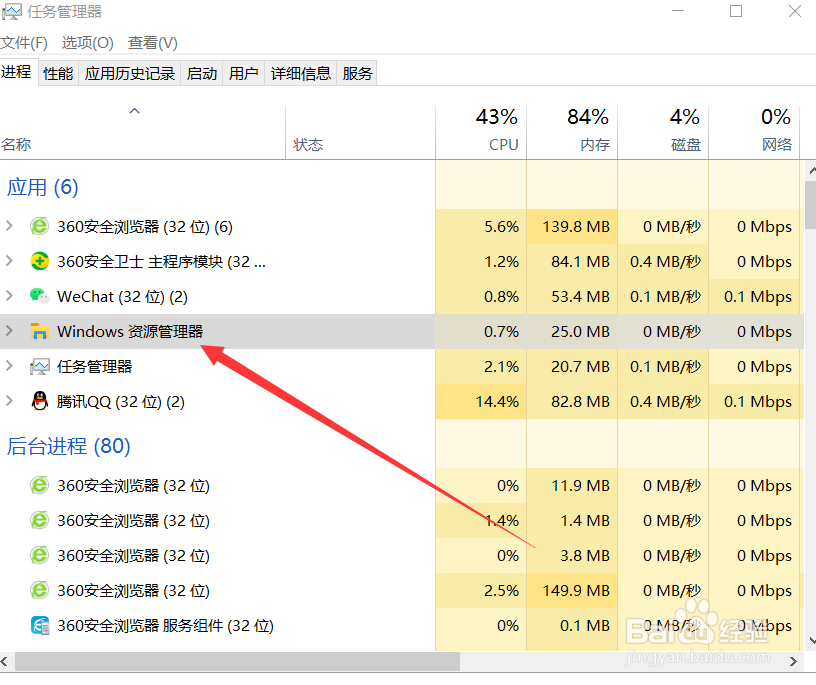Image resolution: width=816 pixels, height=685 pixels.
Task: Open the 选项(O) menu
Action: click(87, 43)
